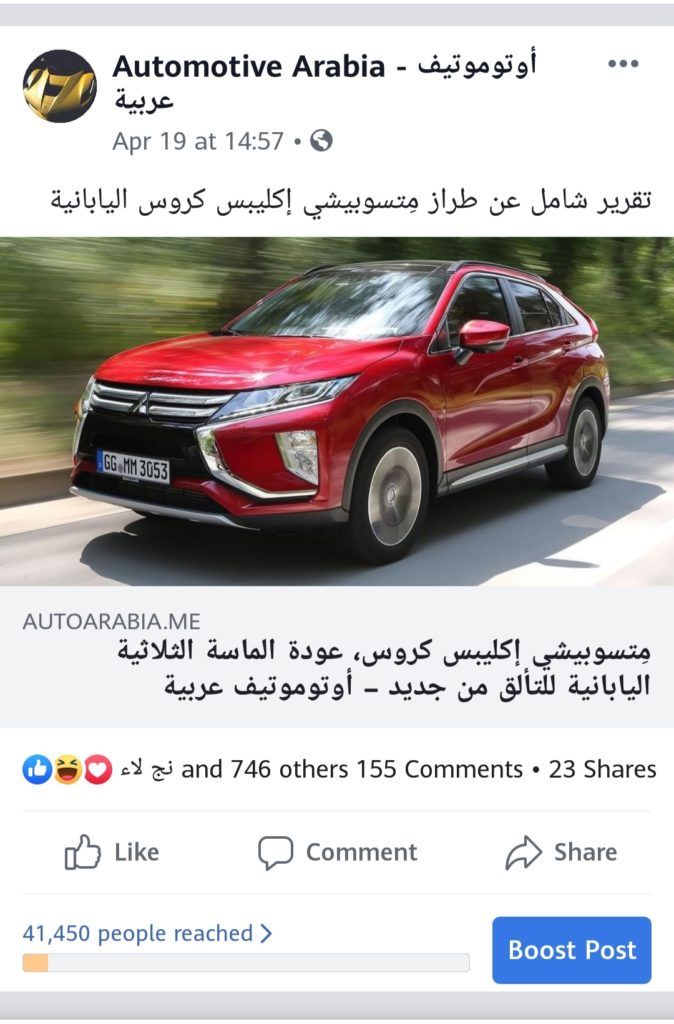Click the Automotive Arabia profile picture
This screenshot has width=674, height=1024.
(59, 86)
